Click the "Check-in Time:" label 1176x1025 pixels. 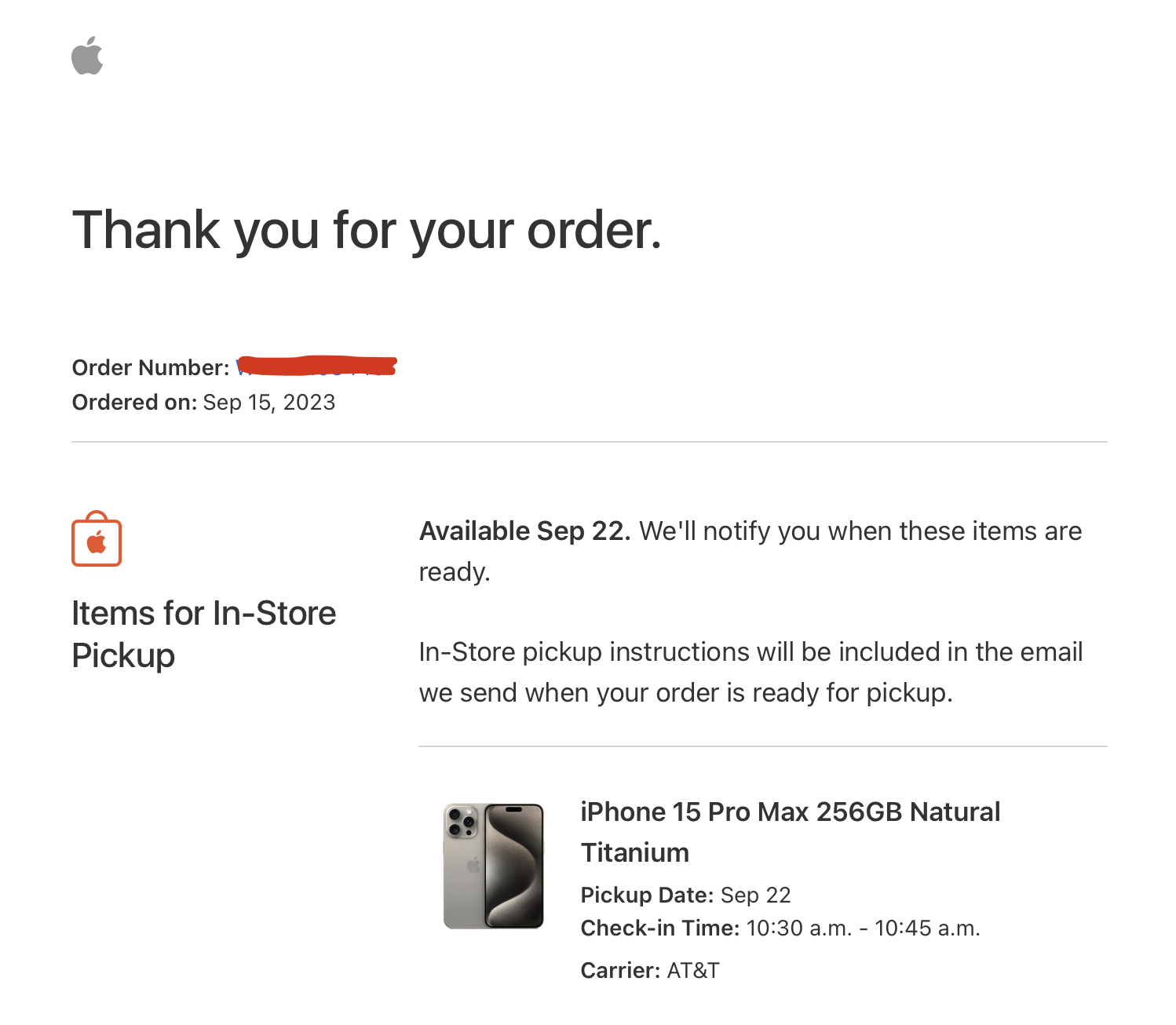tap(659, 928)
